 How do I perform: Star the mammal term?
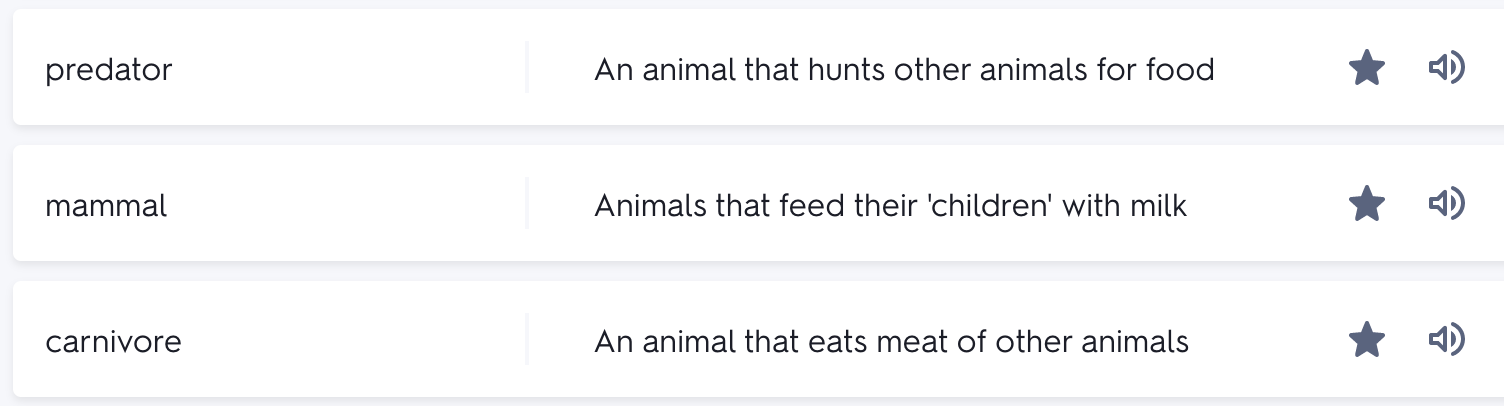[1366, 205]
